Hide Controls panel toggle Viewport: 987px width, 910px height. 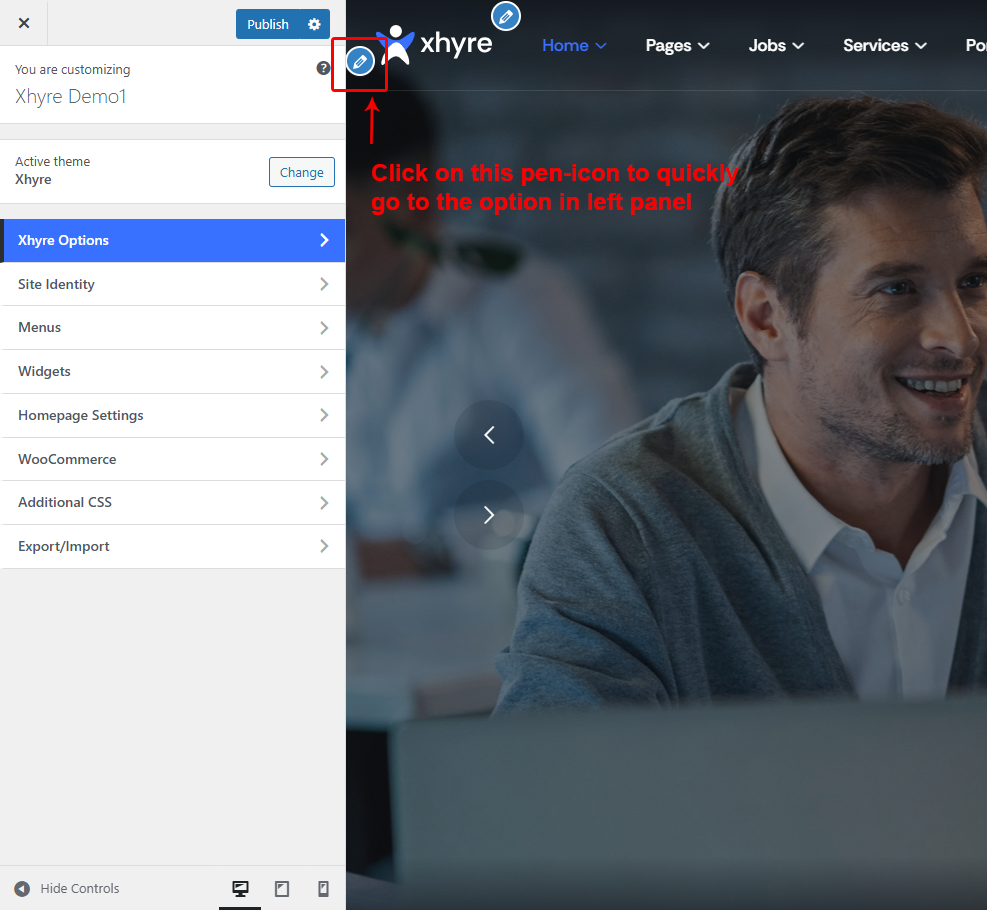pyautogui.click(x=67, y=888)
